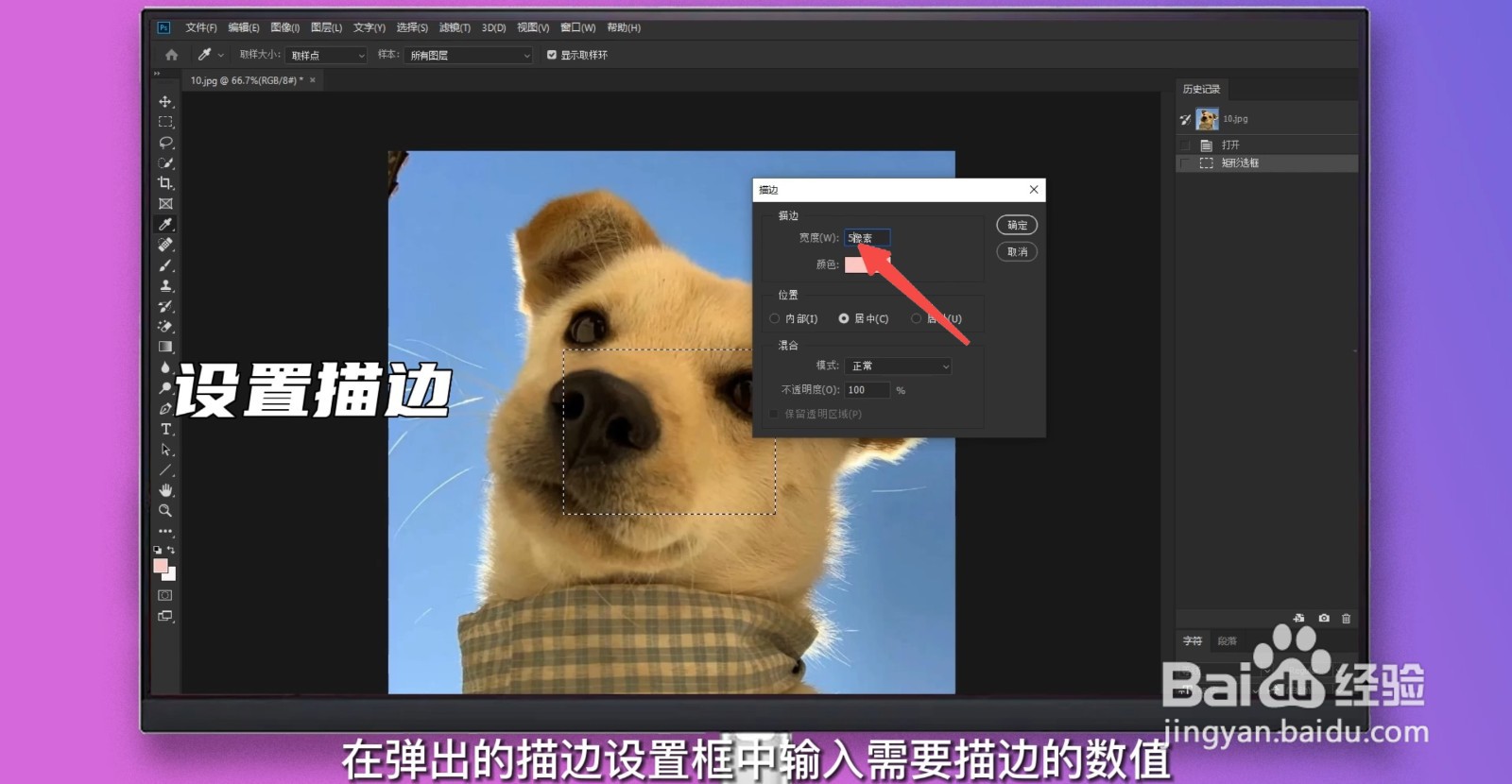Viewport: 1512px width, 784px height.
Task: Click the foreground color swatch
Action: (x=161, y=566)
